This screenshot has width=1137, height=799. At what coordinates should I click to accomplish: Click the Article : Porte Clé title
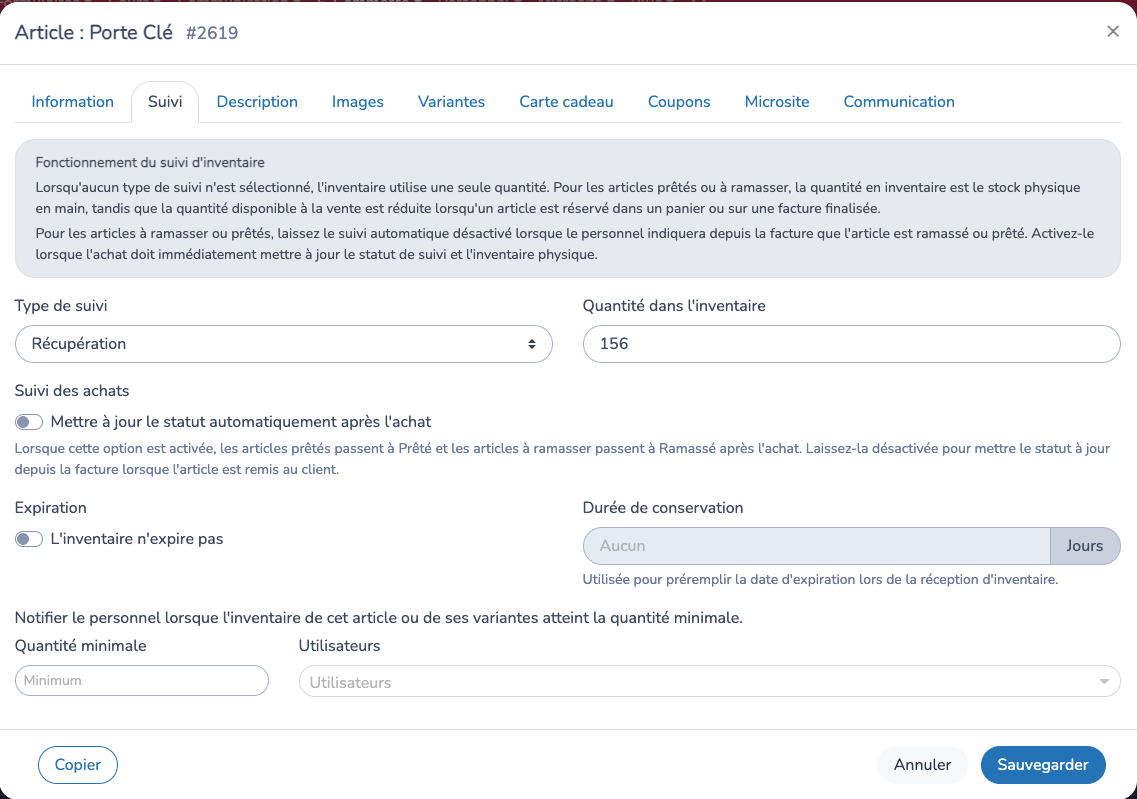pyautogui.click(x=94, y=33)
